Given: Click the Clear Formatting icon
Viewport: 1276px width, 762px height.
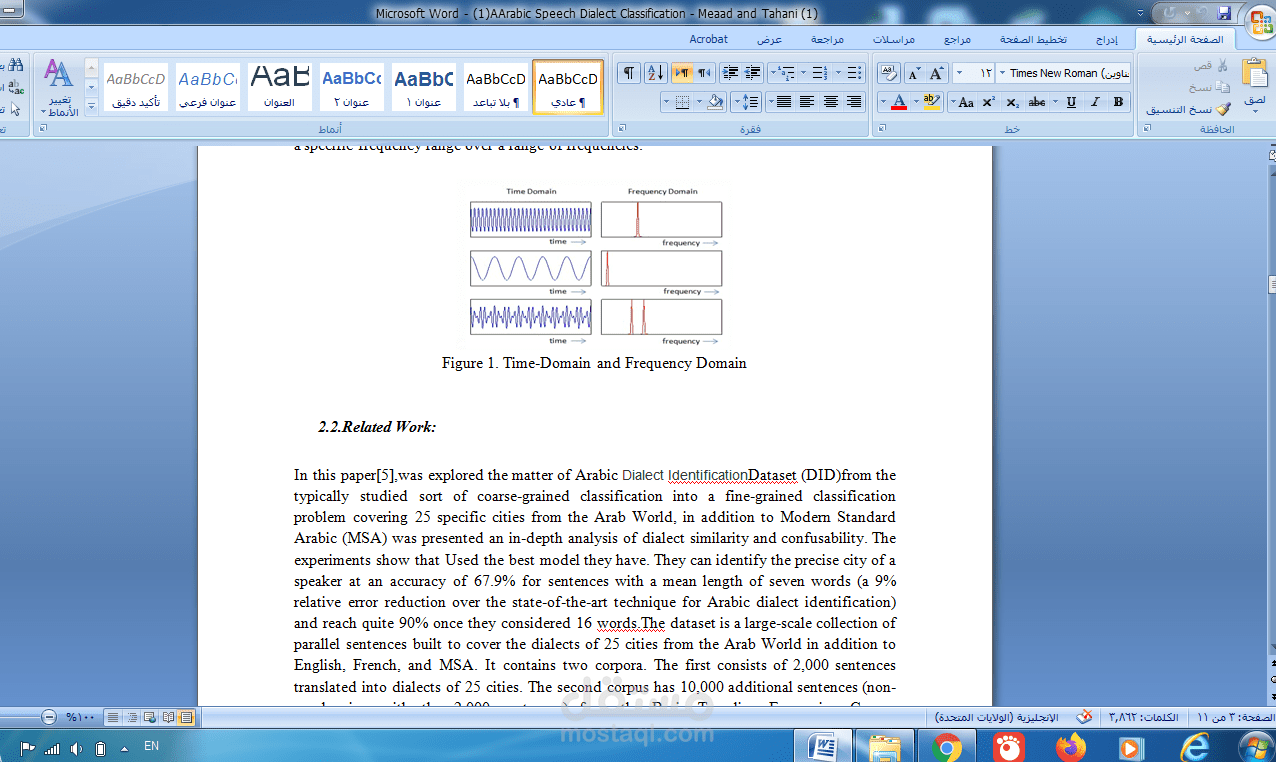Looking at the screenshot, I should tap(889, 74).
